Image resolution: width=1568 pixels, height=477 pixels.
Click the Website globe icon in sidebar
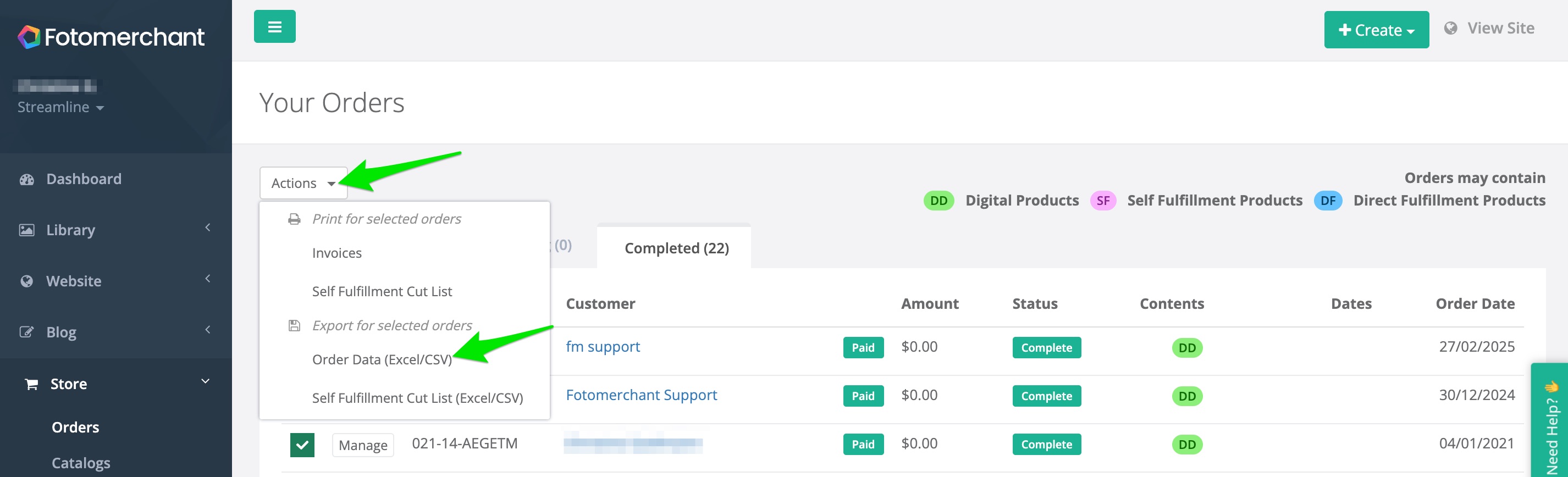[x=27, y=281]
